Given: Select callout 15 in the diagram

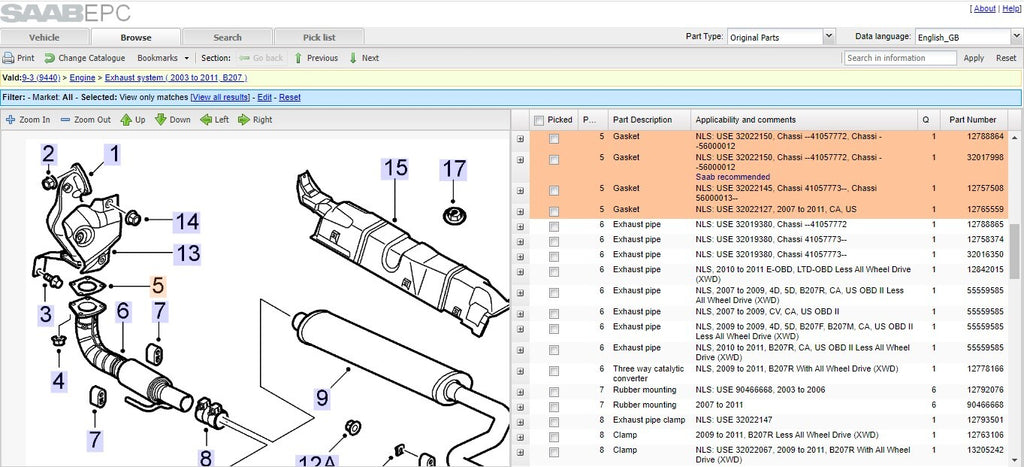Looking at the screenshot, I should tap(395, 169).
